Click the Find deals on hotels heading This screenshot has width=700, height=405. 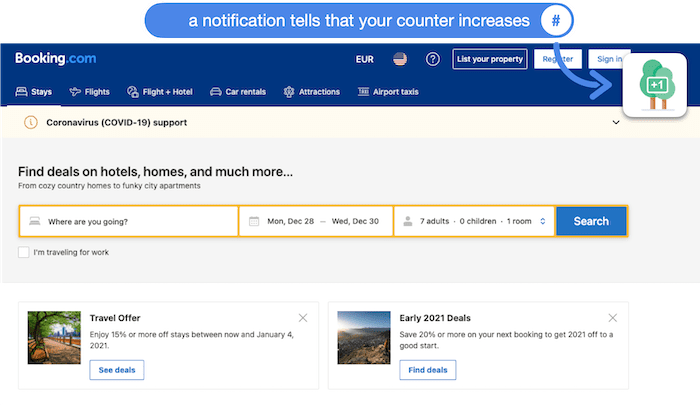pyautogui.click(x=155, y=171)
